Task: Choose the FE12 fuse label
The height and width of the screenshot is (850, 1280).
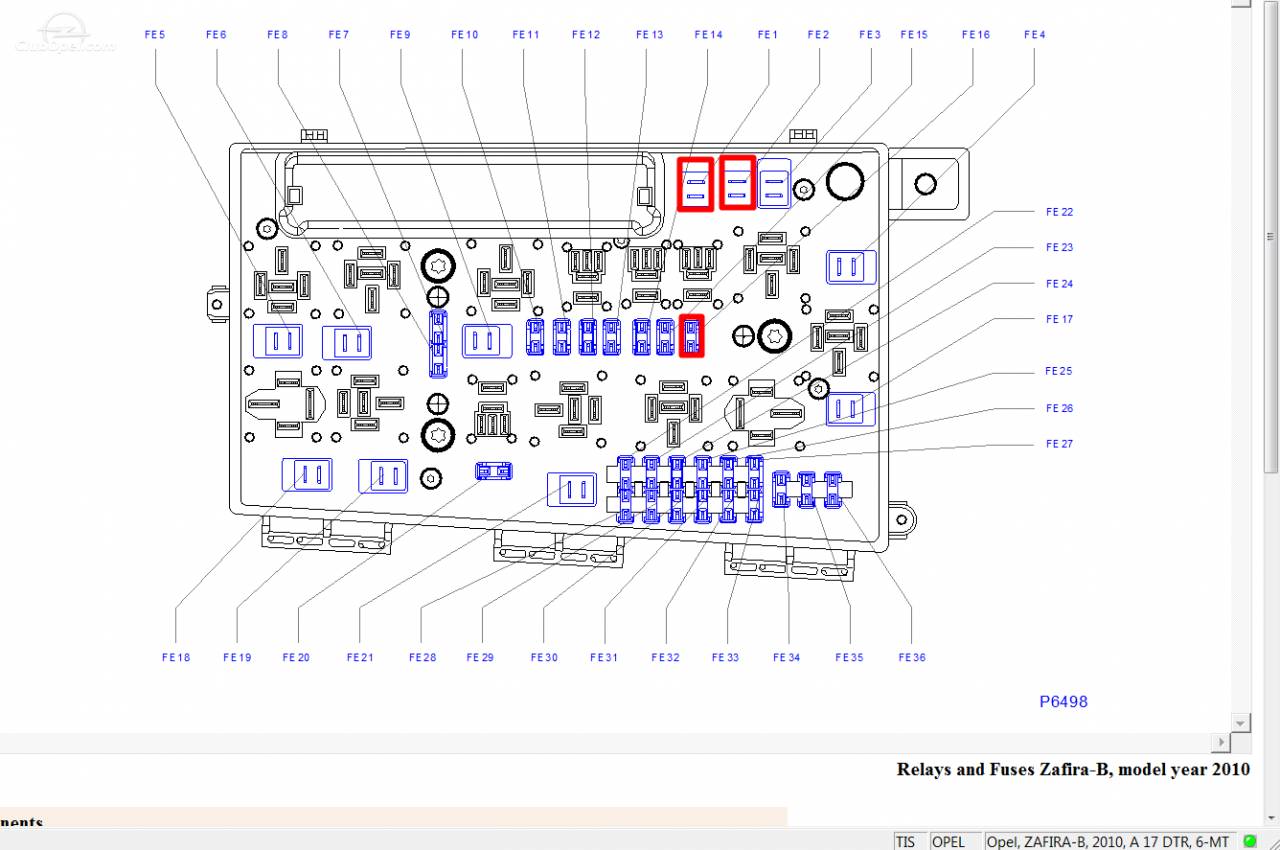Action: click(x=586, y=35)
